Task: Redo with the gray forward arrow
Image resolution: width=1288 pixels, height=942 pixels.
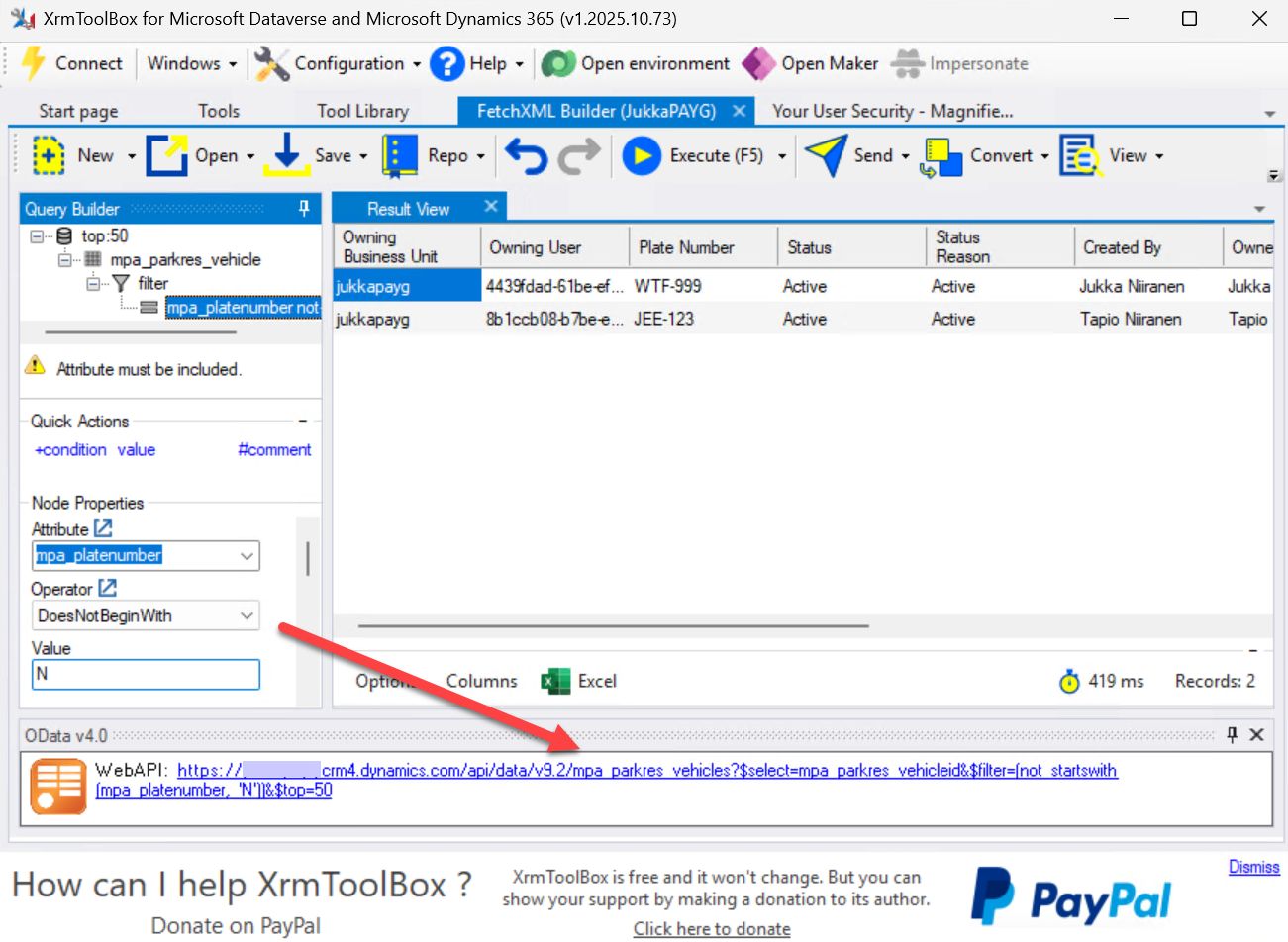Action: click(x=579, y=155)
